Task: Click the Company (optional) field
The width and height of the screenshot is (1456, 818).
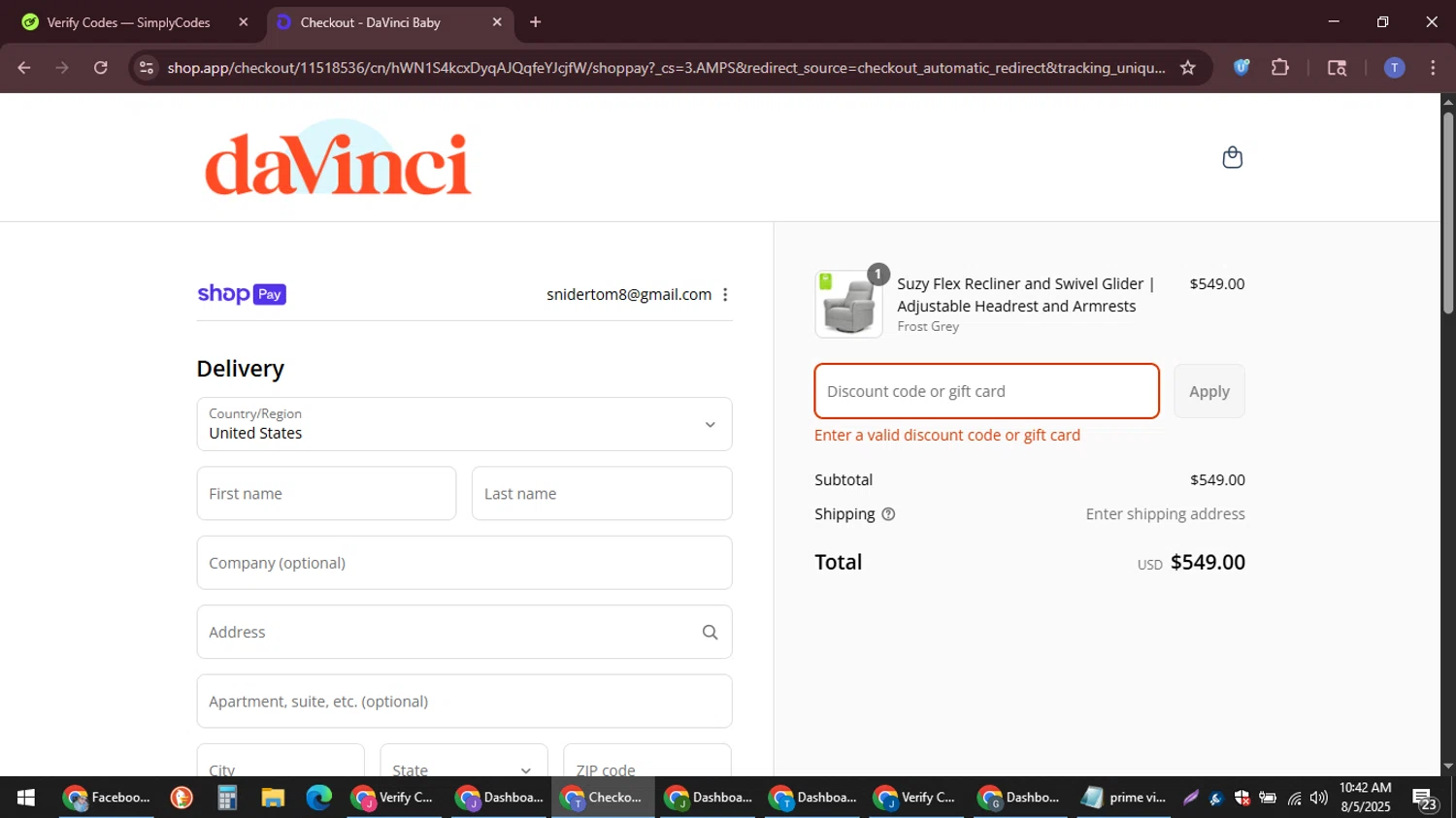Action: pyautogui.click(x=464, y=563)
